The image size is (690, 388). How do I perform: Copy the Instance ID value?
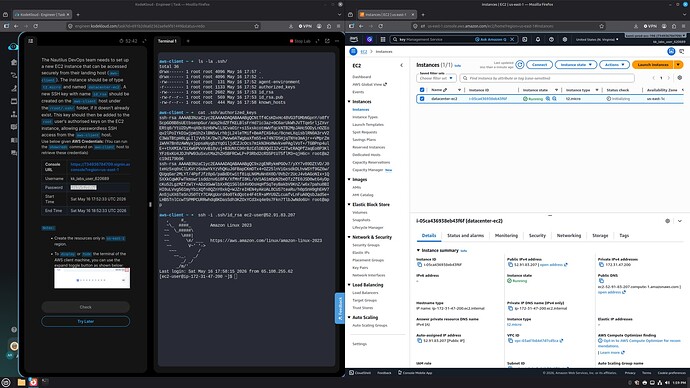click(419, 265)
